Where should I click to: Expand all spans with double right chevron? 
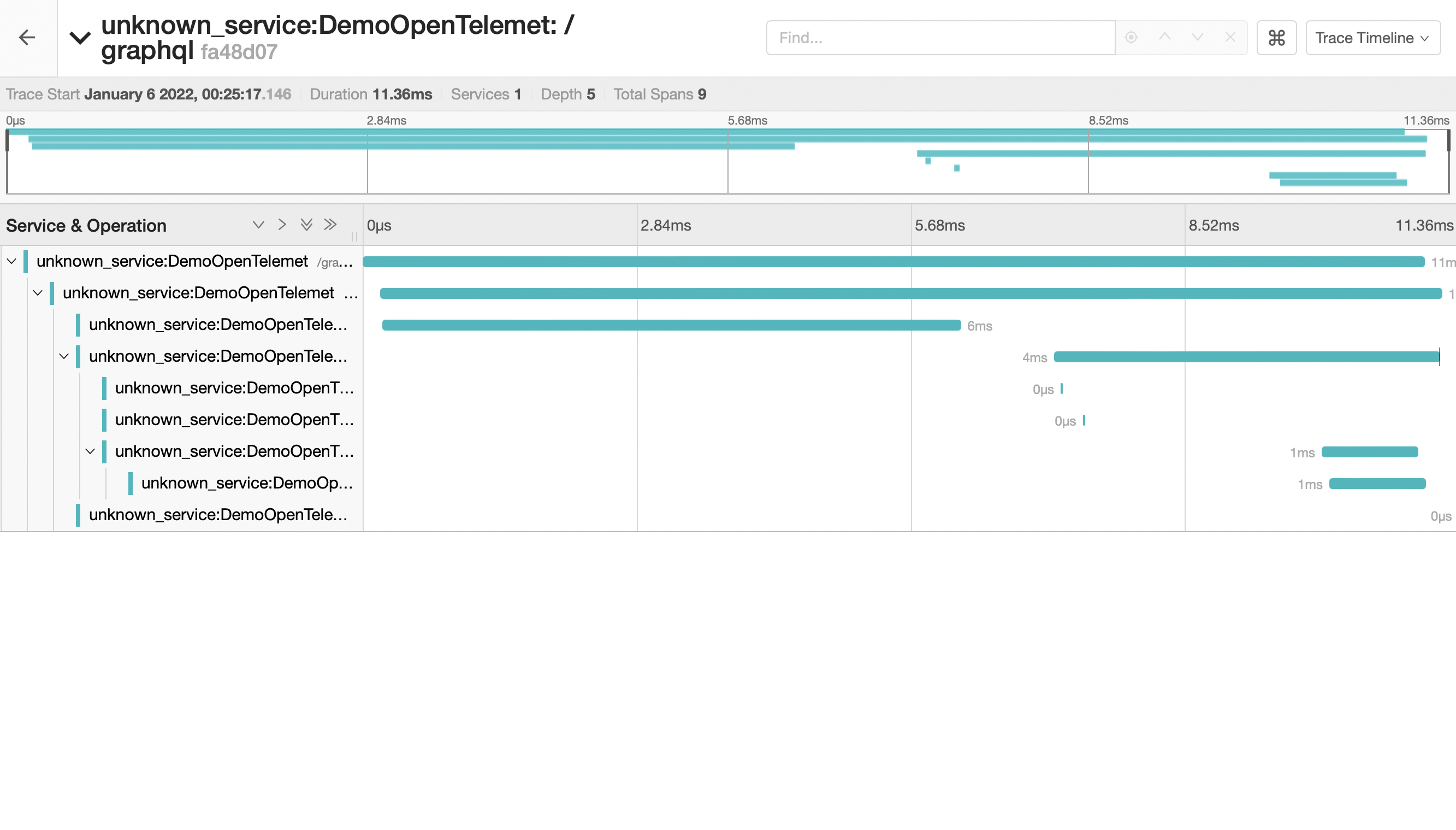330,225
